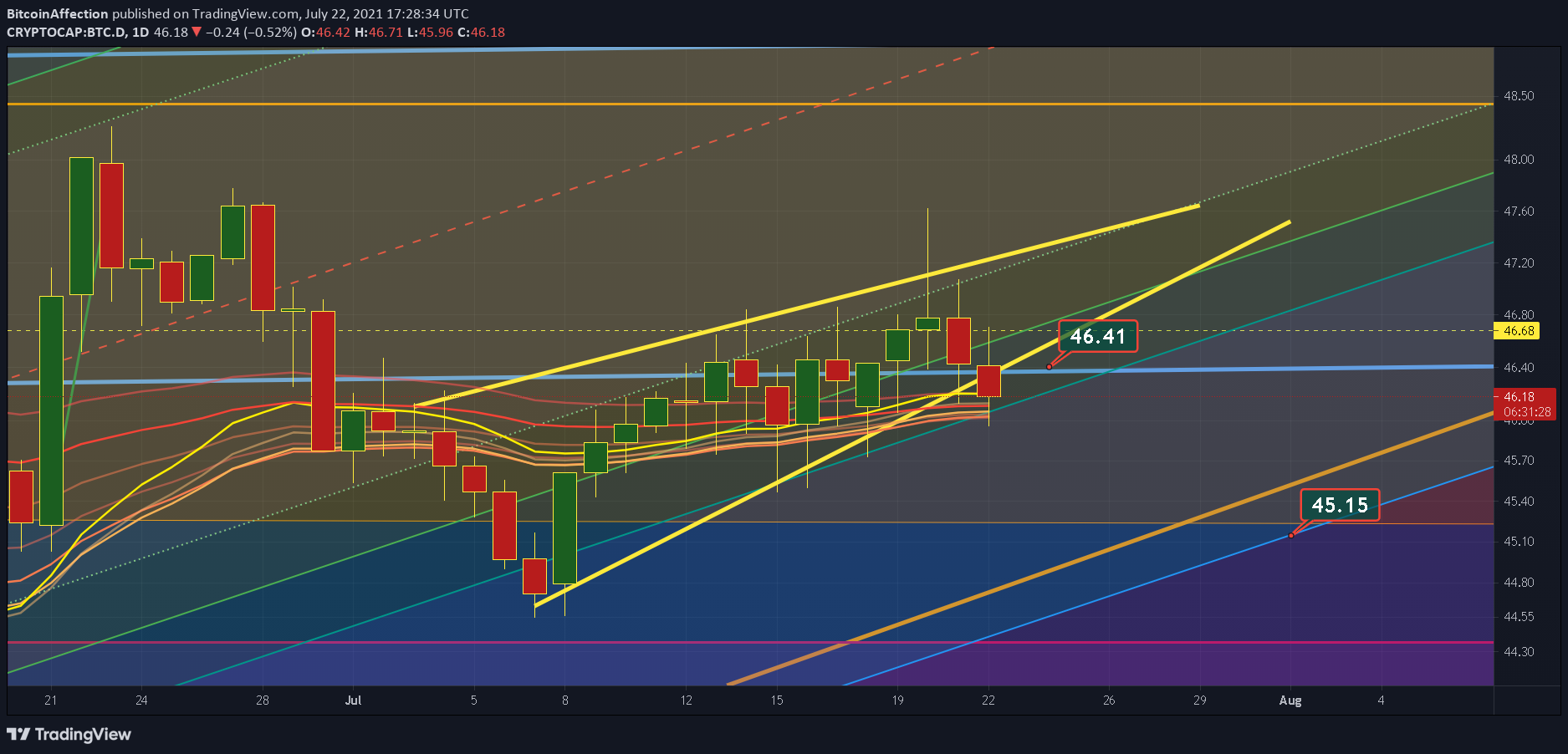Click the 46.41 price callout label
The width and height of the screenshot is (1568, 754).
[1098, 336]
